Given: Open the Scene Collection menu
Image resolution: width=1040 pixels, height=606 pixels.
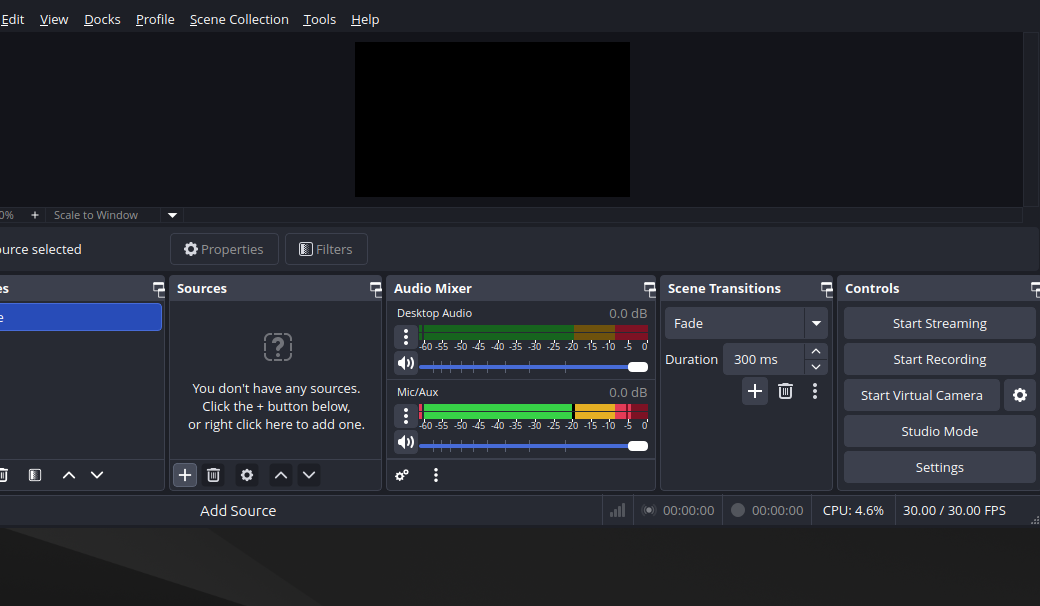Looking at the screenshot, I should click(x=239, y=19).
